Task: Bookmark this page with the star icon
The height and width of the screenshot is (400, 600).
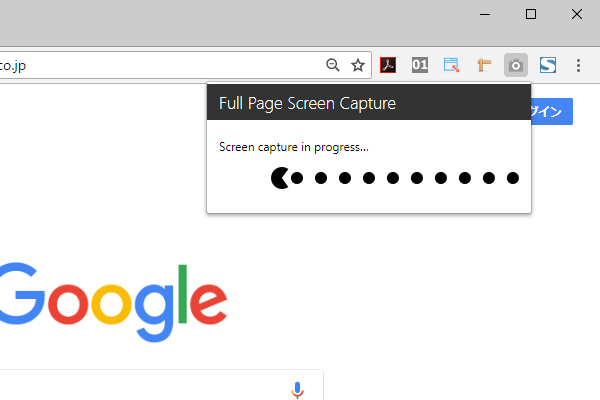Action: [358, 65]
